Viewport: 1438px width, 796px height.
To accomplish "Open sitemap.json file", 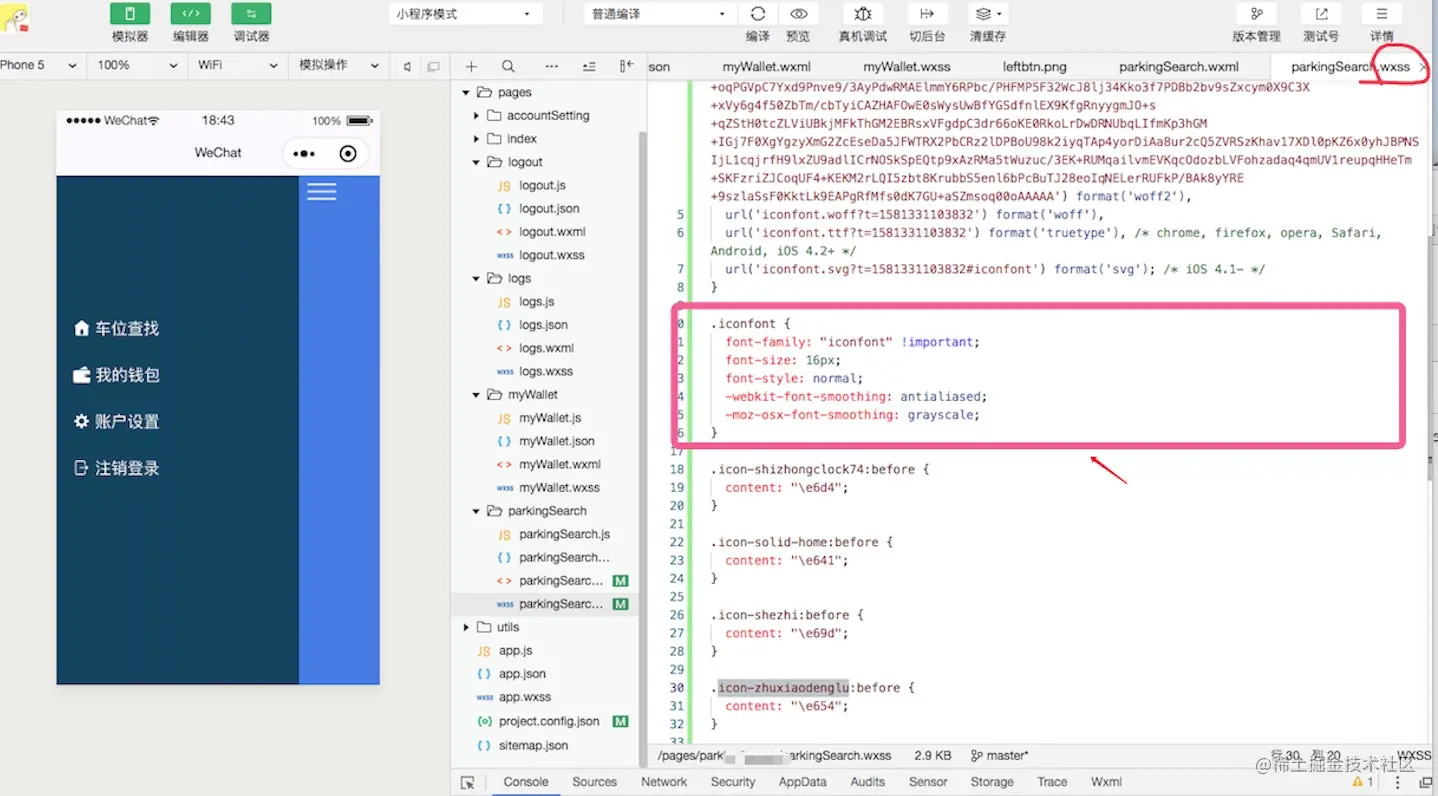I will click(533, 745).
